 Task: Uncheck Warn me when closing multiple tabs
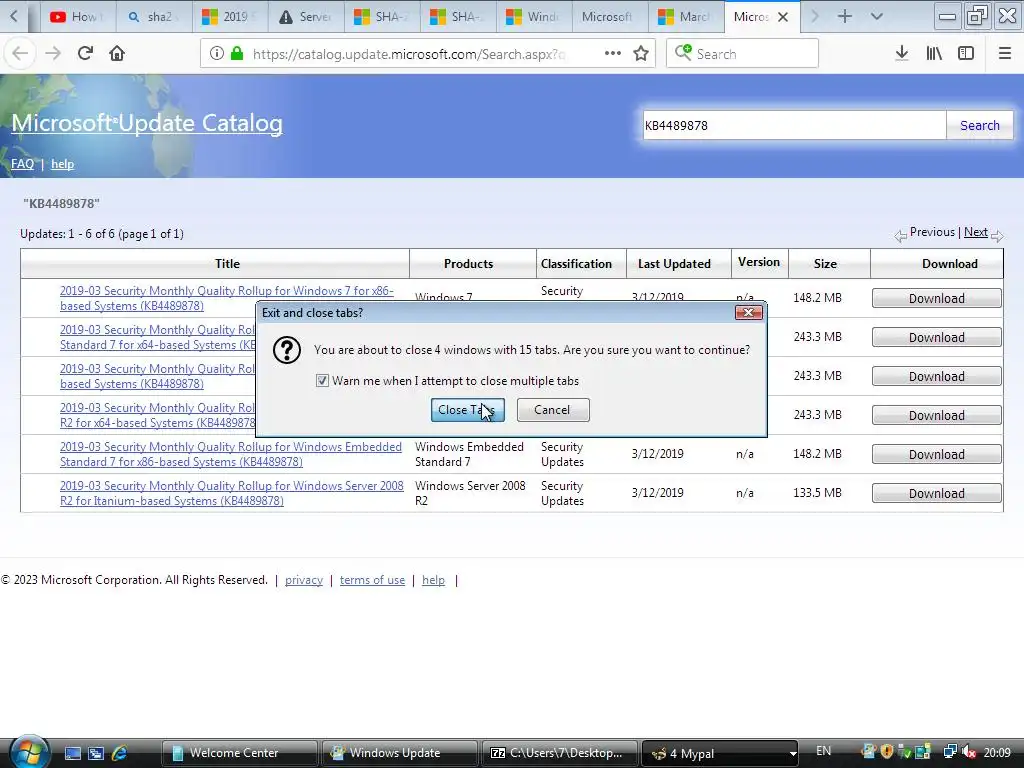point(322,380)
